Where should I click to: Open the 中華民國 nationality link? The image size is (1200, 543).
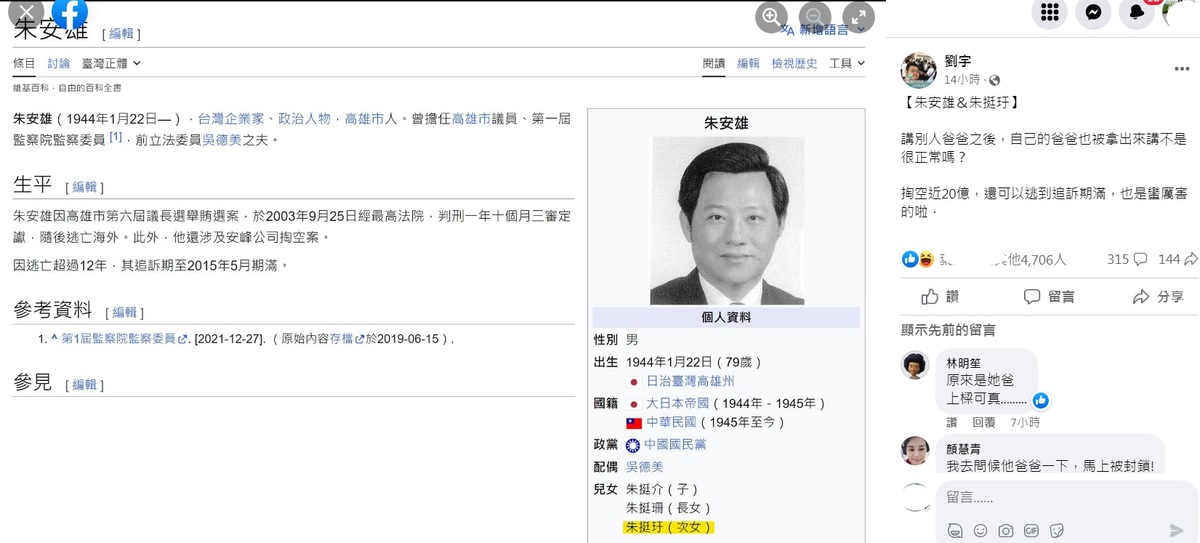coord(672,423)
